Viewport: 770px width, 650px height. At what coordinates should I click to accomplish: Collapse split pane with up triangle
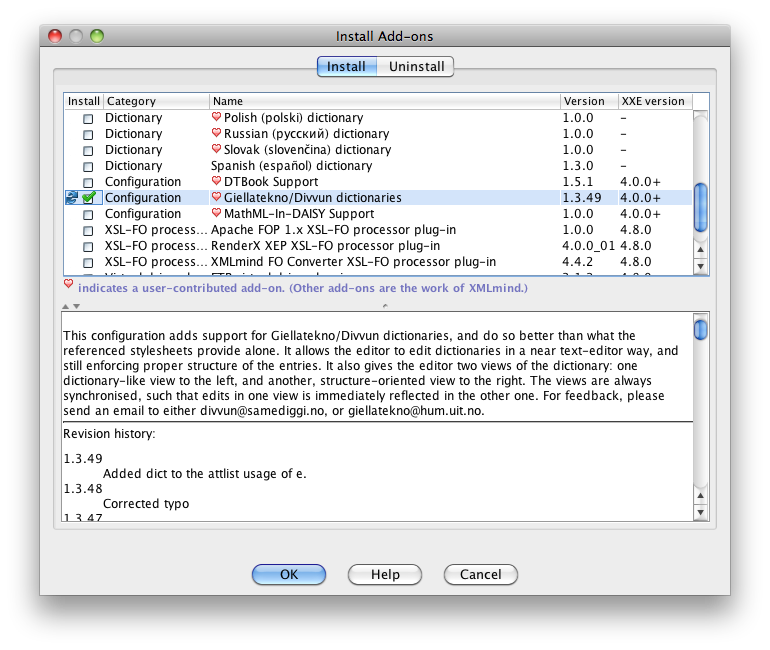(x=66, y=306)
